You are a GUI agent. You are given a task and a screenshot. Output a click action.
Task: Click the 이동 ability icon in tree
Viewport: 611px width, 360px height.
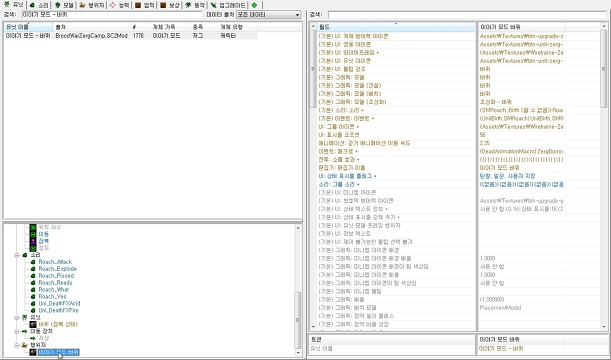(33, 234)
